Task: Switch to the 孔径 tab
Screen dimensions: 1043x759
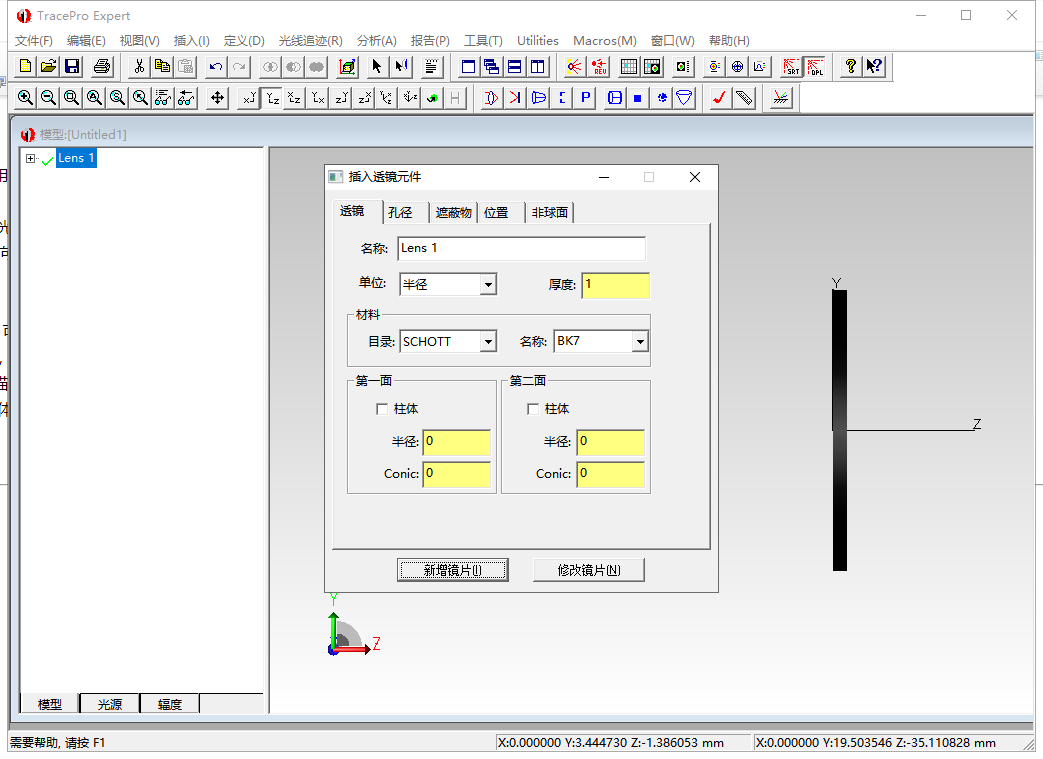Action: (402, 212)
